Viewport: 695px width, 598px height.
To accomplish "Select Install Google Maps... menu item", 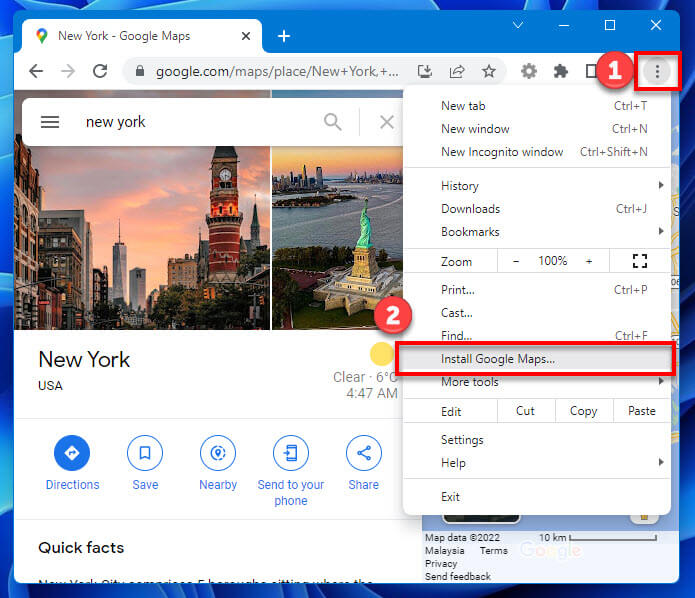I will (537, 359).
